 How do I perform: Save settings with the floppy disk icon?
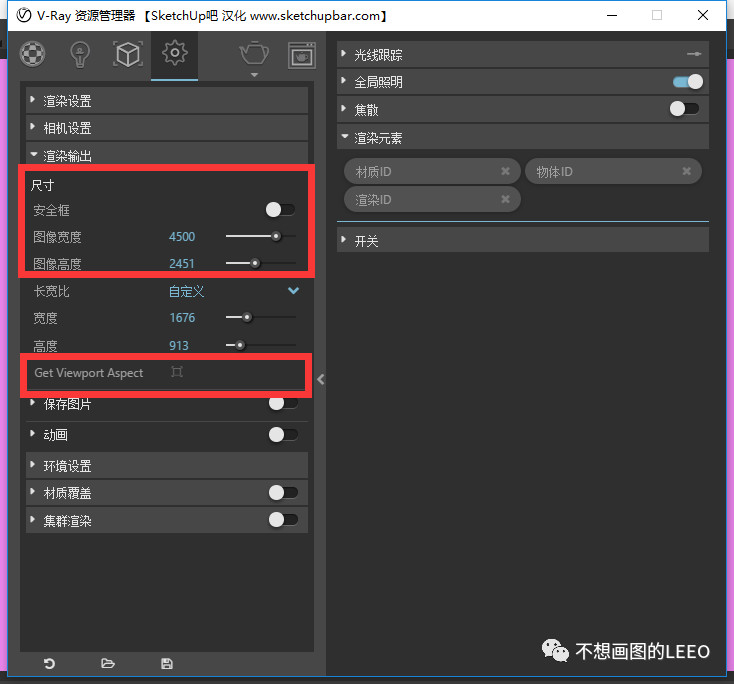pyautogui.click(x=167, y=663)
